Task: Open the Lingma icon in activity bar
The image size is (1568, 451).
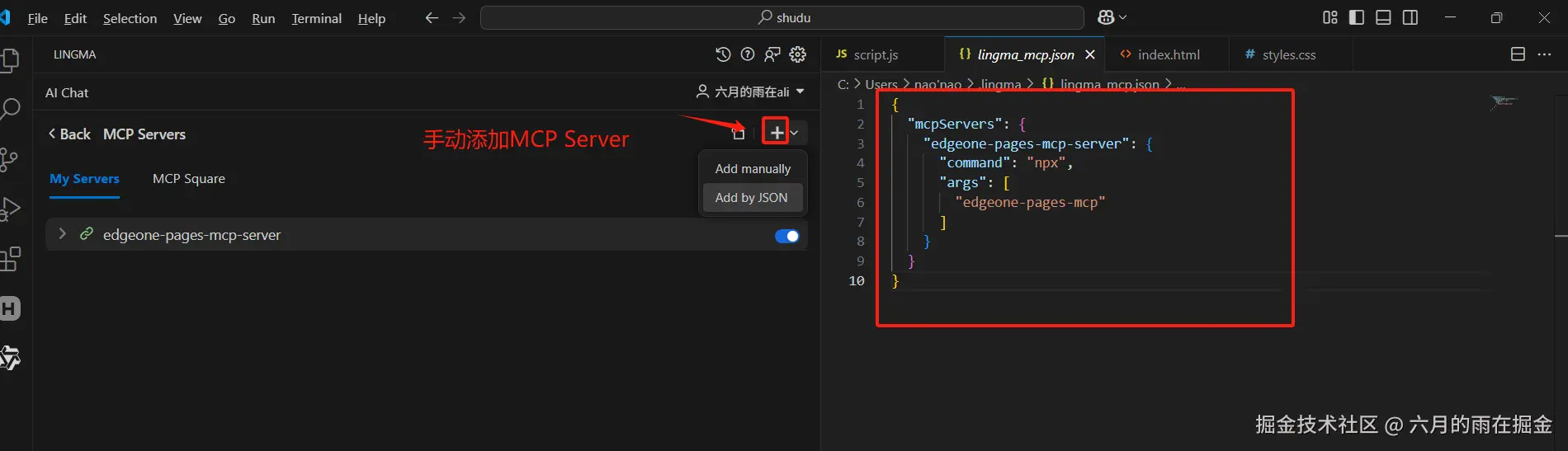Action: pos(10,358)
